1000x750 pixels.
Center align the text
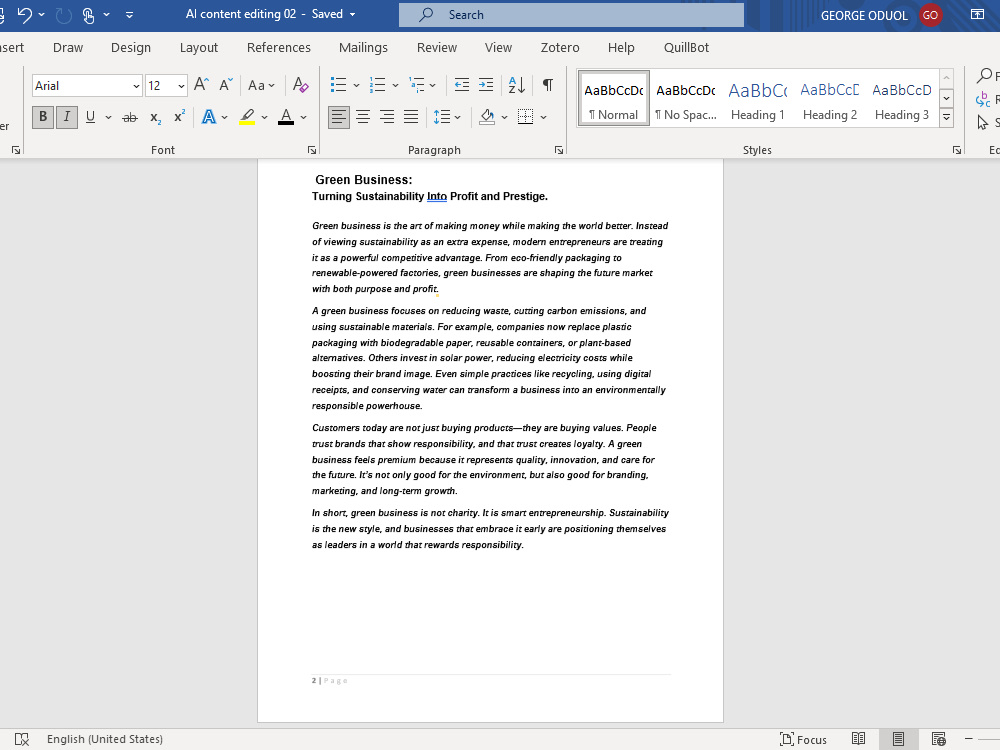(x=363, y=117)
